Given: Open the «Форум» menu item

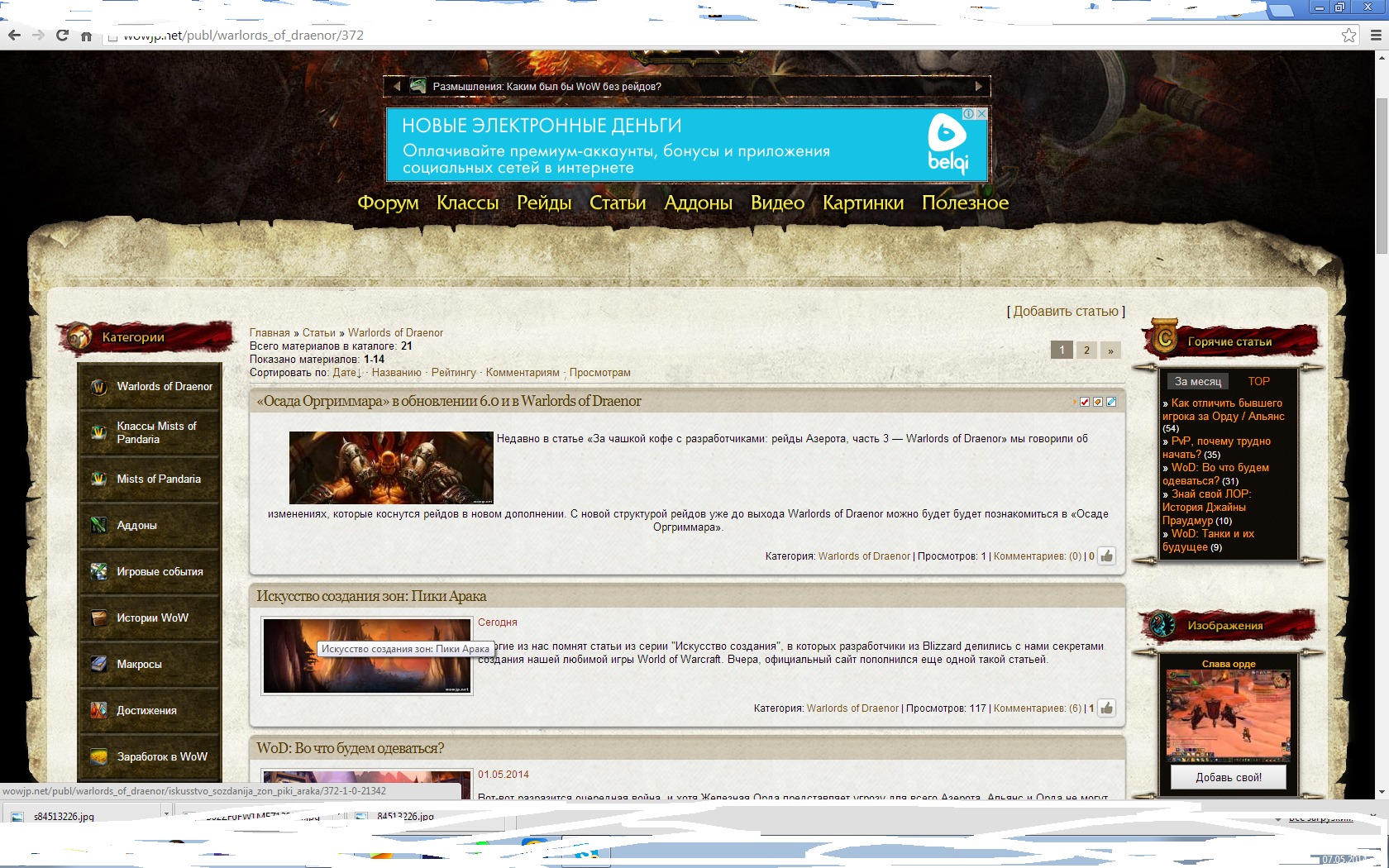Looking at the screenshot, I should coord(388,203).
